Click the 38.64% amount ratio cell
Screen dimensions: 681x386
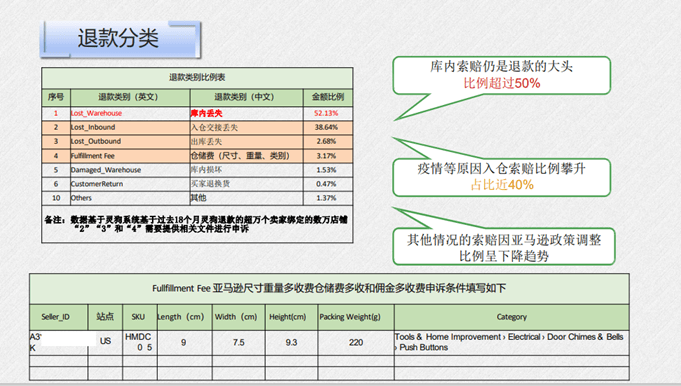(327, 128)
